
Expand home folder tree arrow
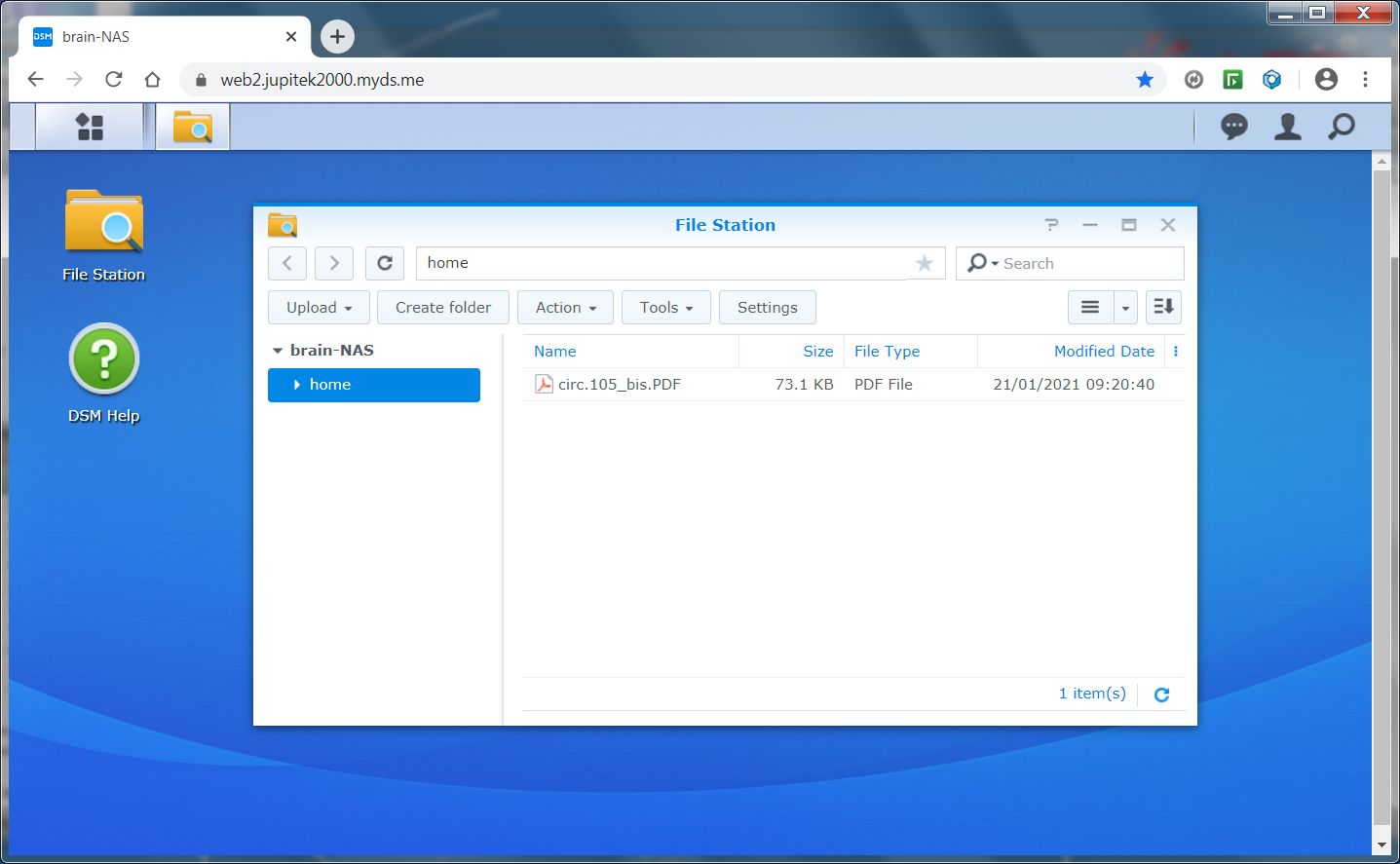[296, 385]
